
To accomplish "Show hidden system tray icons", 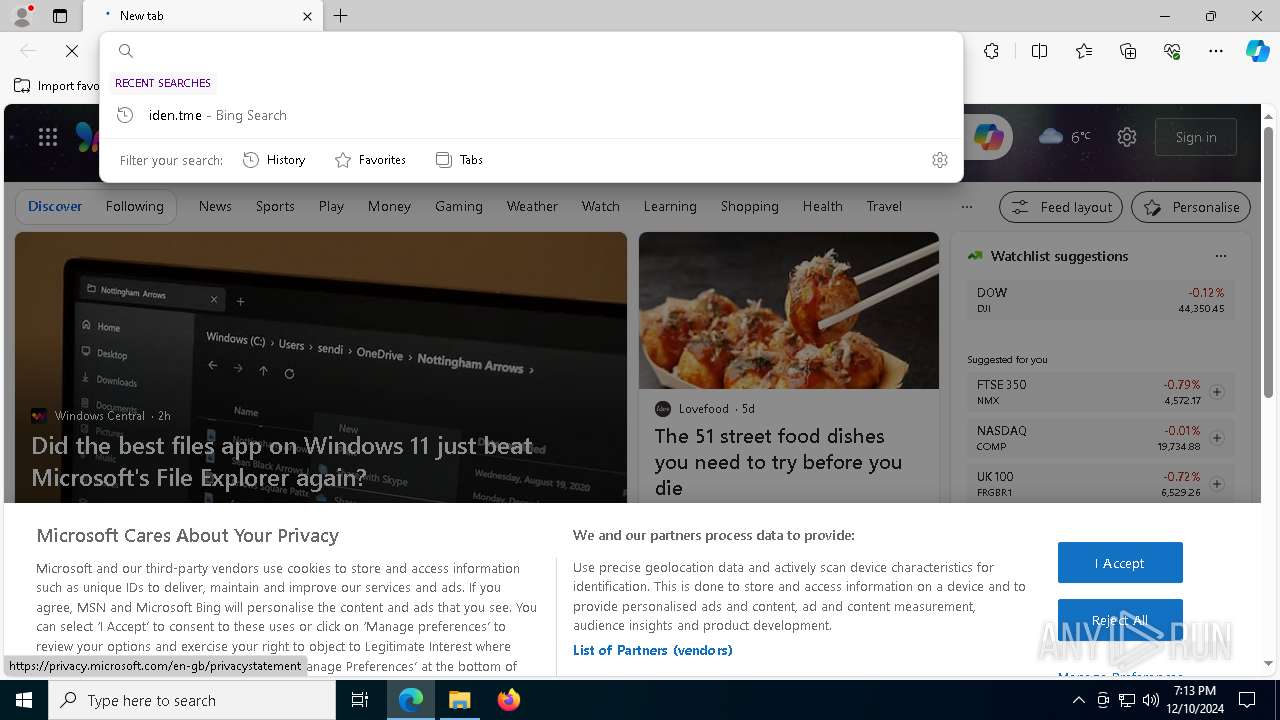I will [1078, 700].
